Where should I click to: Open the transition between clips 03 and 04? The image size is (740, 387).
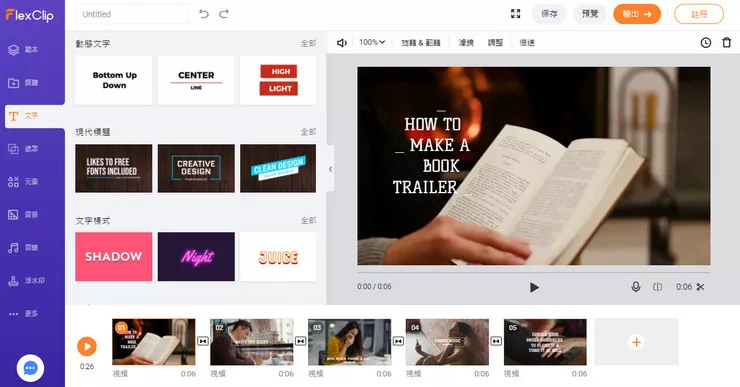coord(398,341)
